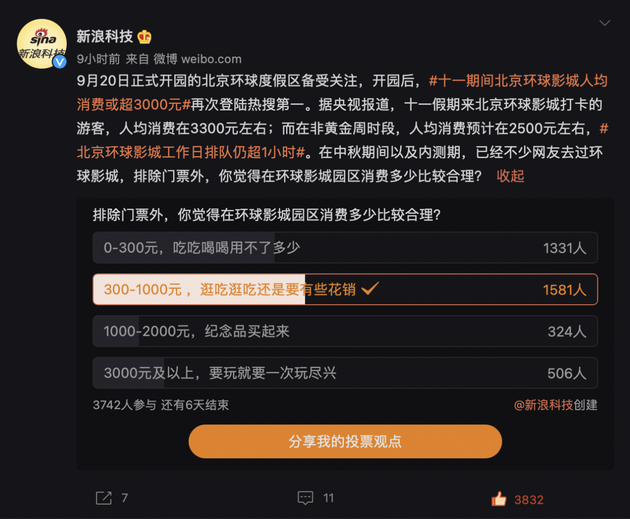Click the poll question title text
The image size is (630, 519).
coord(266,213)
